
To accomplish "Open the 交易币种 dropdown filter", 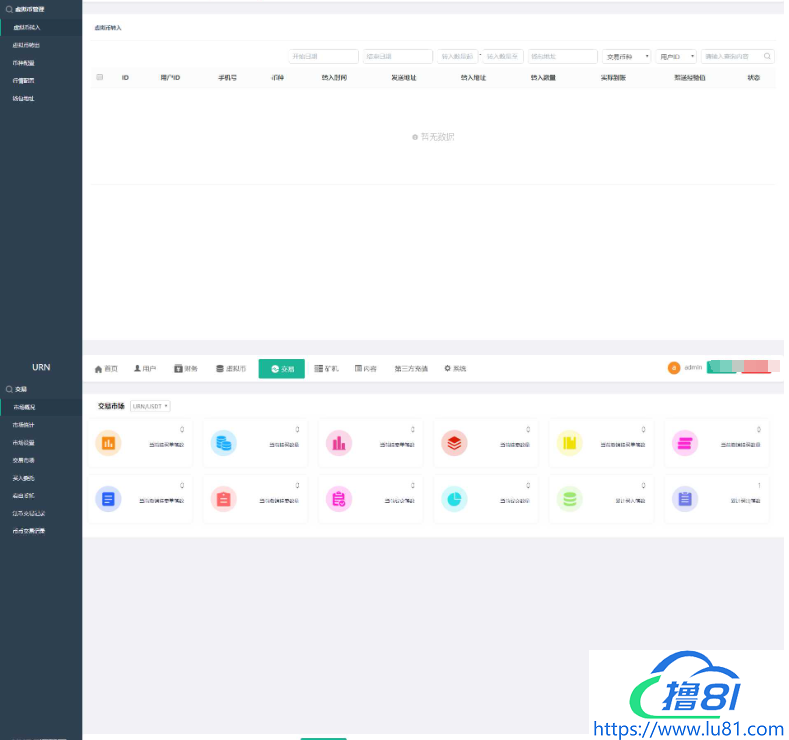I will click(627, 57).
